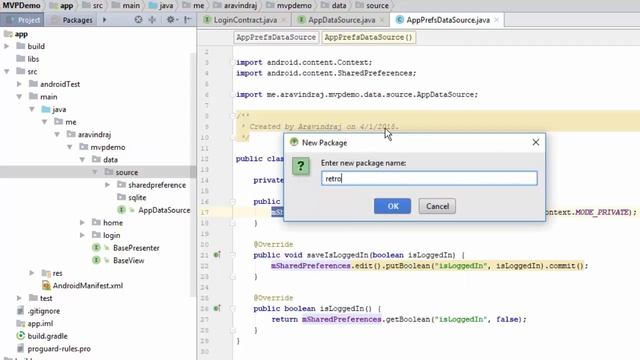This screenshot has height=360, width=640.
Task: Expand the test folder
Action: coord(19,298)
